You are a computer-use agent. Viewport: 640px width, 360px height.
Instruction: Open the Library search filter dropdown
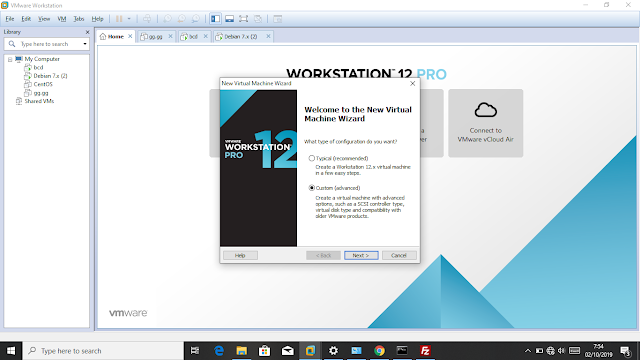[85, 44]
